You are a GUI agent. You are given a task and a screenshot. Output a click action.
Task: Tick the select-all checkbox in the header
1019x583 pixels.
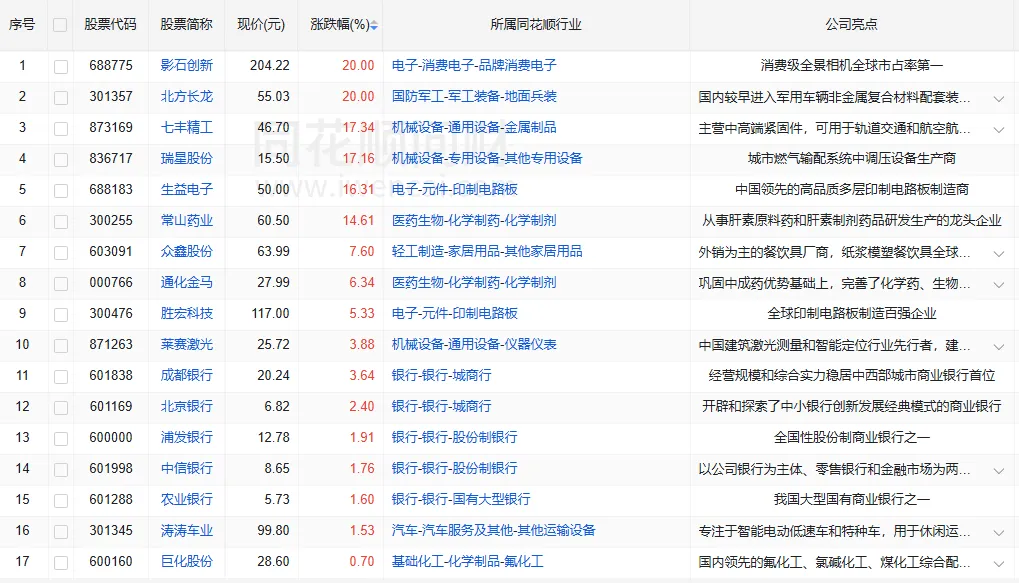click(60, 25)
